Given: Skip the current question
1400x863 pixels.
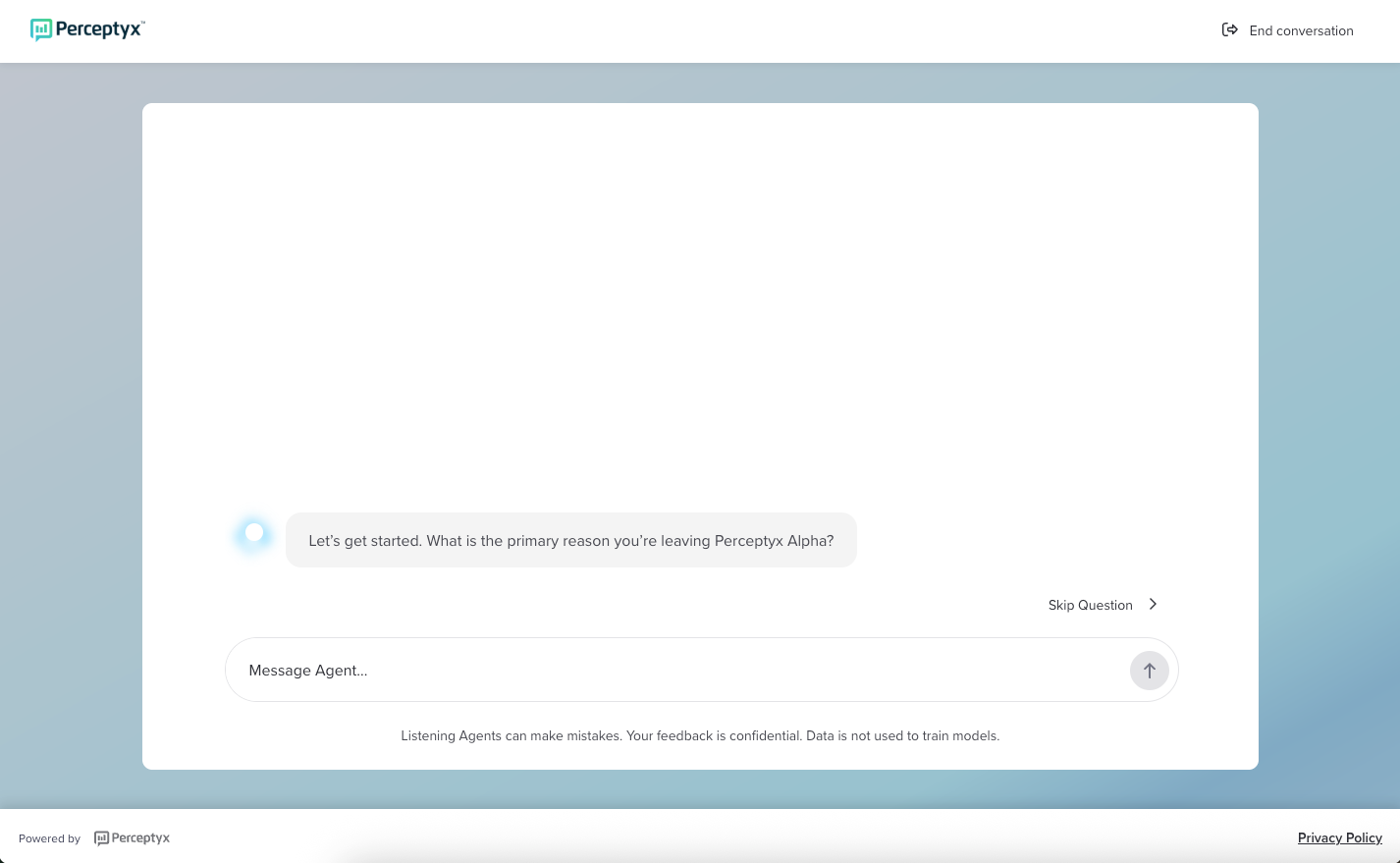Looking at the screenshot, I should [x=1091, y=605].
